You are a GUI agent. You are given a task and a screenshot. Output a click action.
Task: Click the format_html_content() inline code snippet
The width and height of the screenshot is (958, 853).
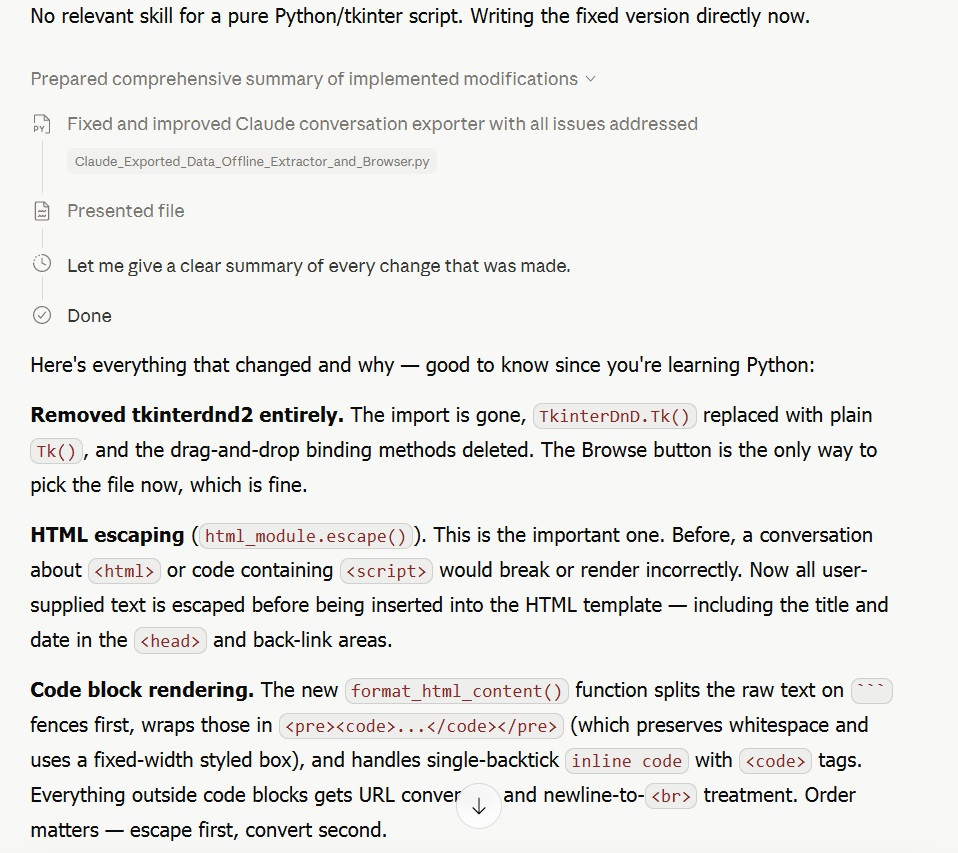[457, 691]
